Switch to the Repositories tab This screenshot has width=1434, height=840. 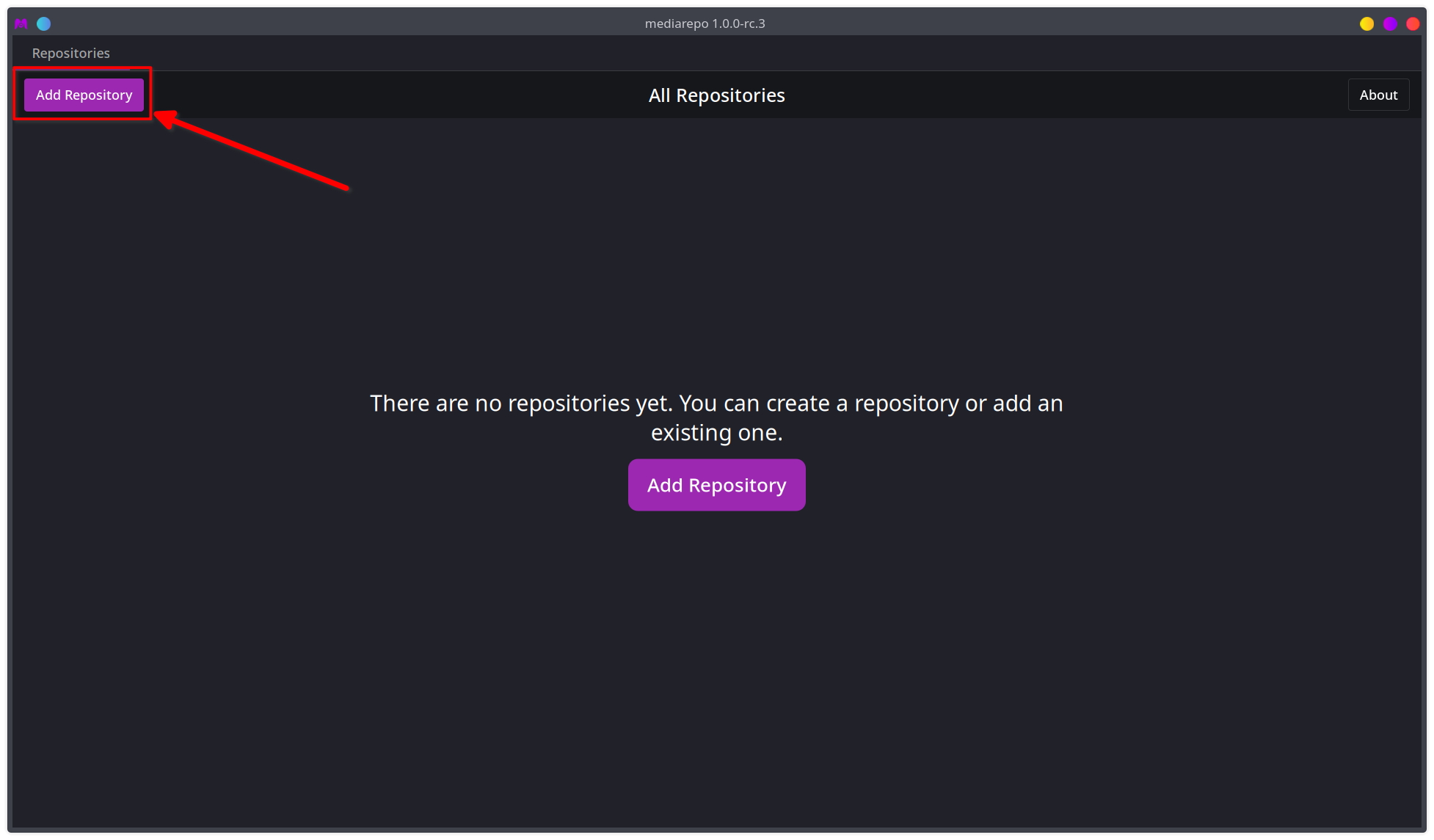[71, 54]
